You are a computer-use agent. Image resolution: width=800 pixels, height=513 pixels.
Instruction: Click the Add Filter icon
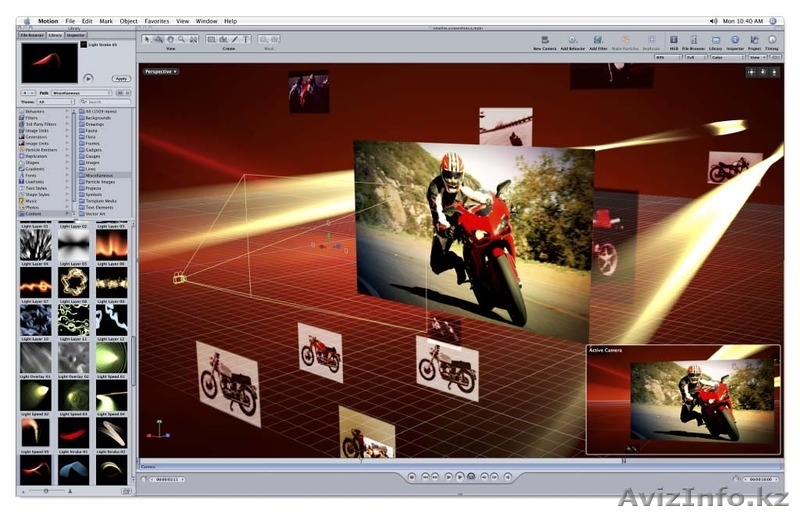pos(598,39)
